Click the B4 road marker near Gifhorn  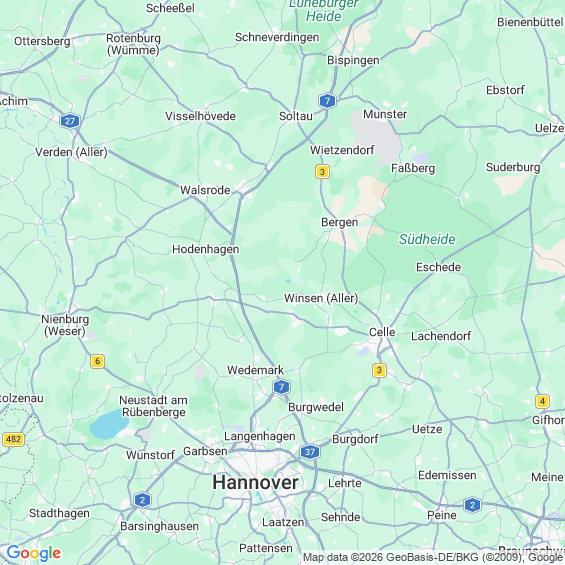tap(542, 401)
